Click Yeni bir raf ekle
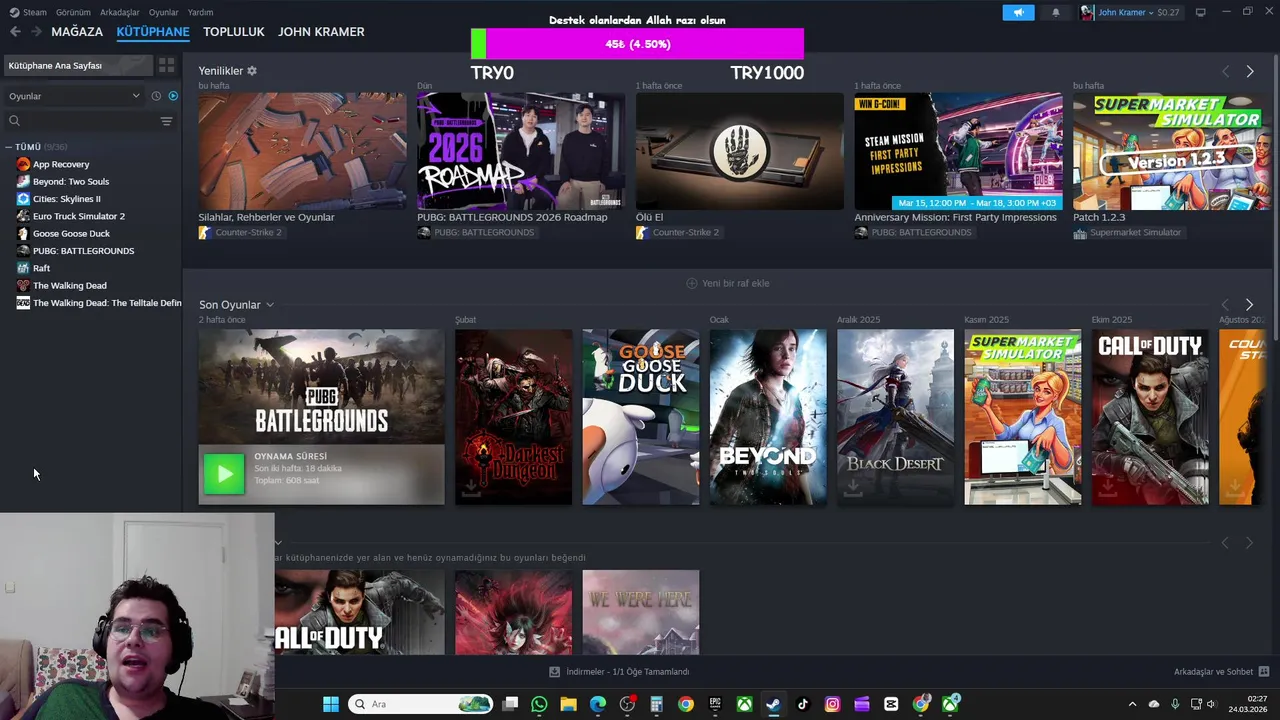This screenshot has height=720, width=1280. 727,283
